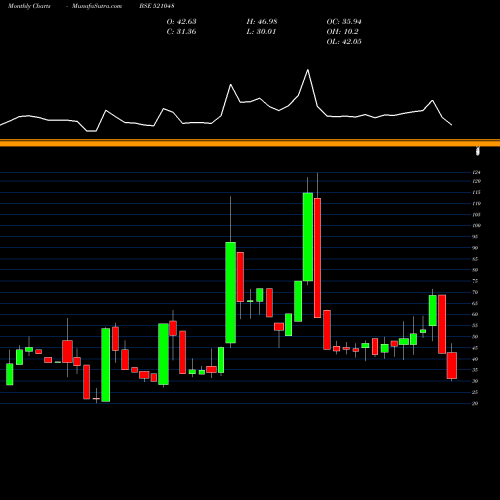
Task: Click the 110 price axis label
Action: pos(476,203)
